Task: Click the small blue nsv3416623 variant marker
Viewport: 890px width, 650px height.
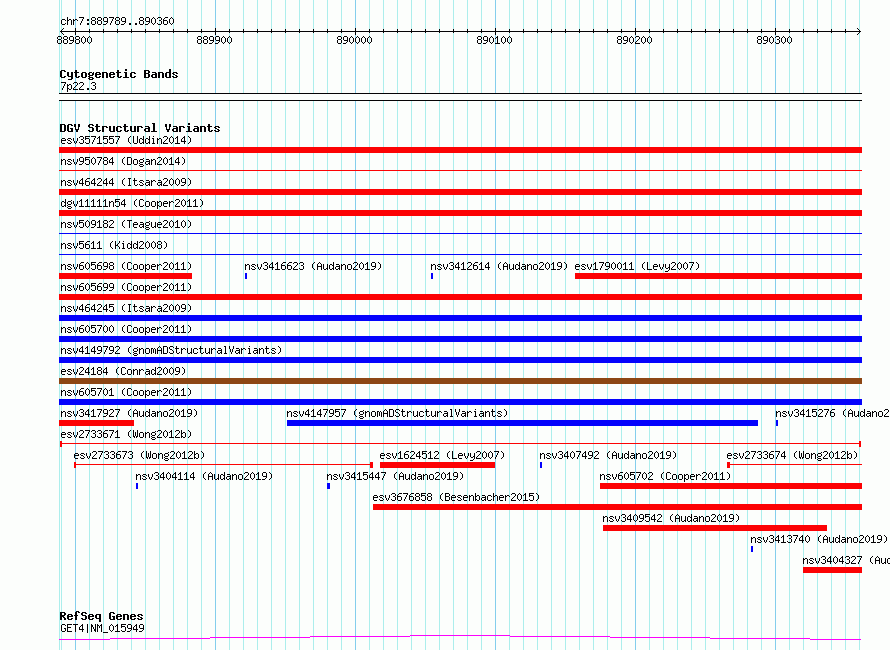Action: (x=246, y=276)
